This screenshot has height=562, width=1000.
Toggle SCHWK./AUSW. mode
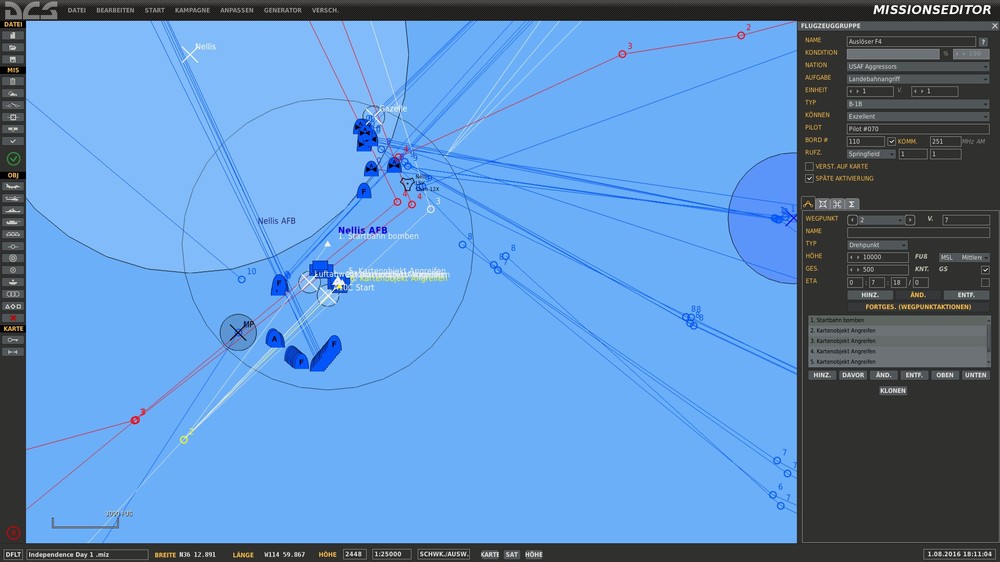[x=443, y=554]
